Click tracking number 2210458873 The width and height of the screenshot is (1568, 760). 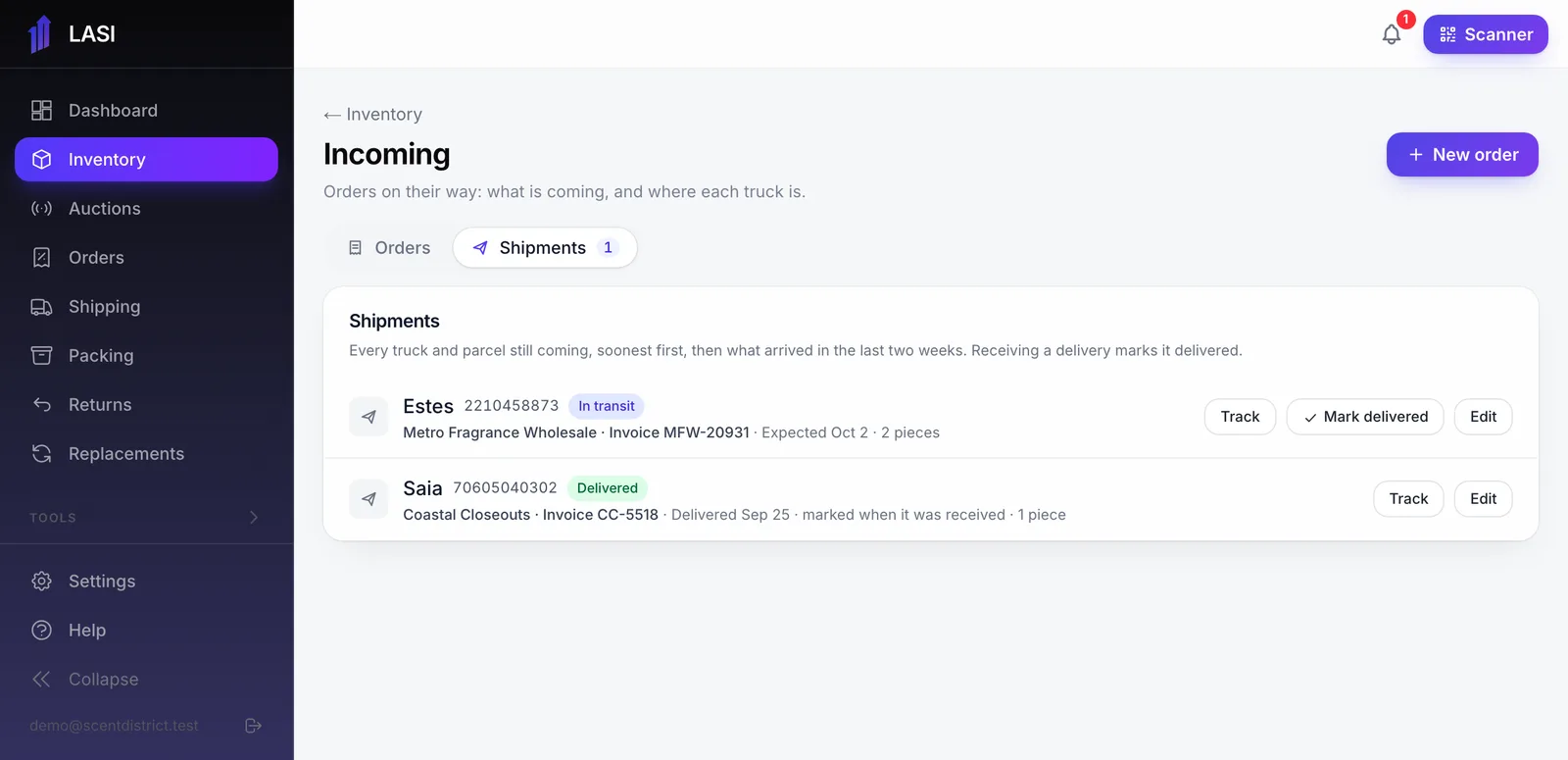coord(512,406)
